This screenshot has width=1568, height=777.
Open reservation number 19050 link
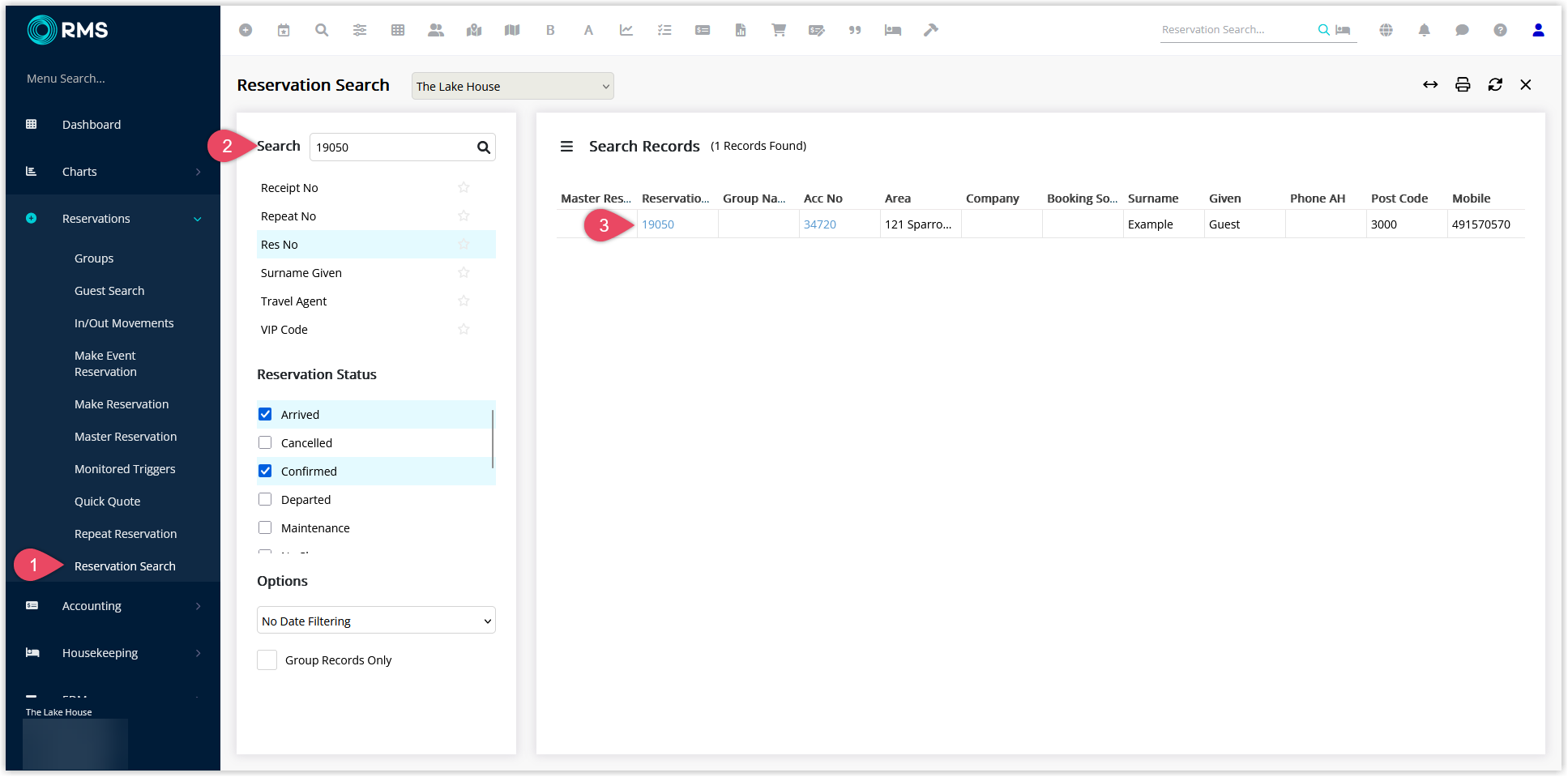[x=658, y=224]
